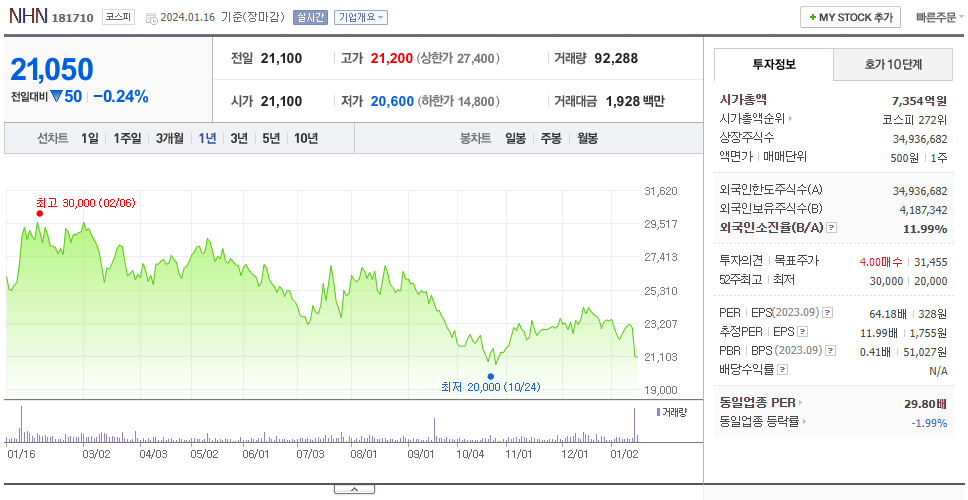Click the 거래량 legend in volume chart

pos(673,412)
